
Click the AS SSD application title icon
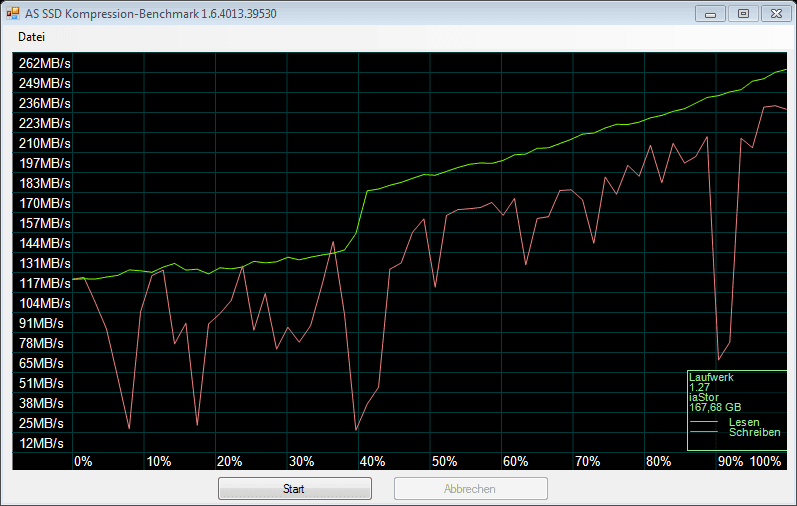tap(13, 13)
